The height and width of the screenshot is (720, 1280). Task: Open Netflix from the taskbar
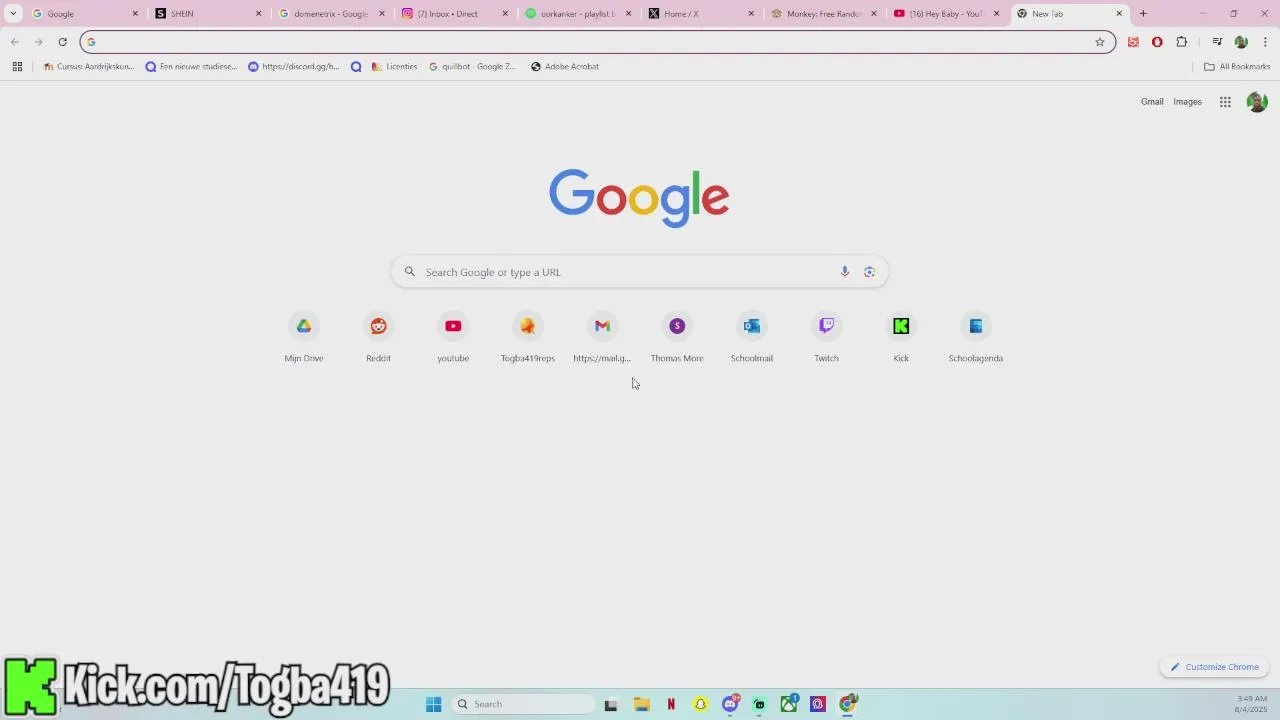pos(671,704)
